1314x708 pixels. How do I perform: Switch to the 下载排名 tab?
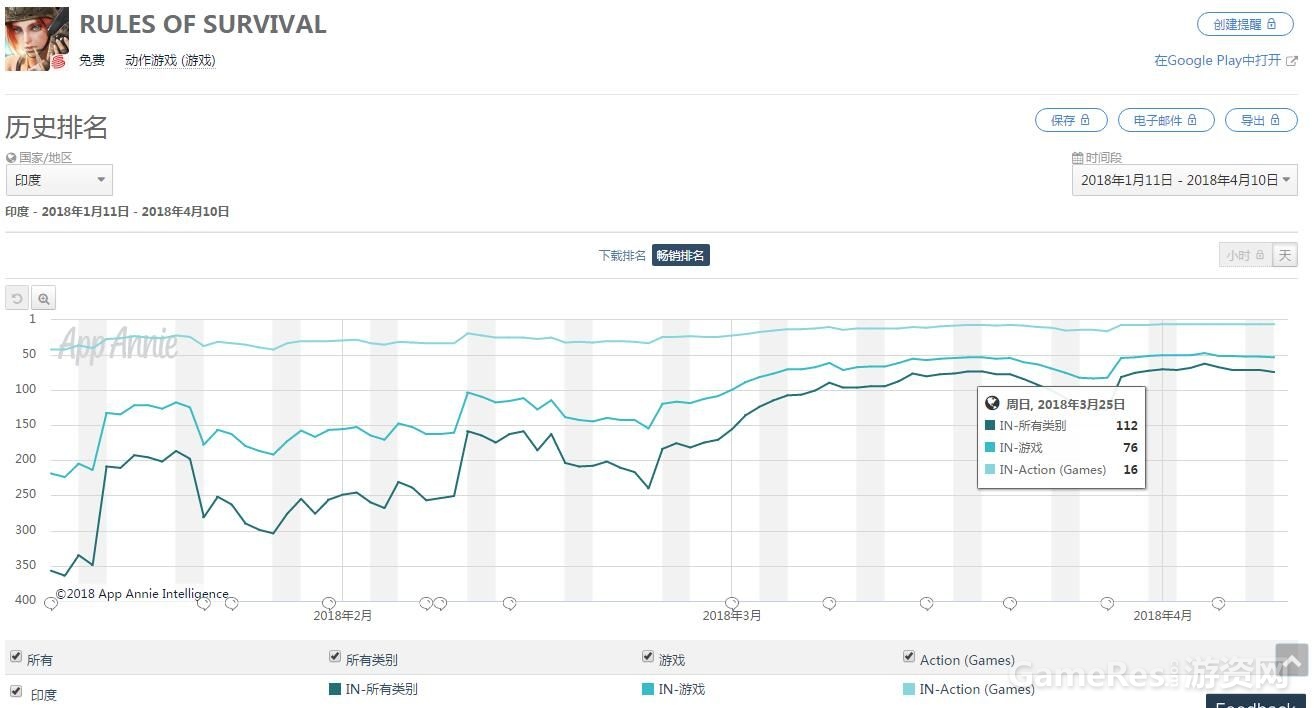(622, 255)
